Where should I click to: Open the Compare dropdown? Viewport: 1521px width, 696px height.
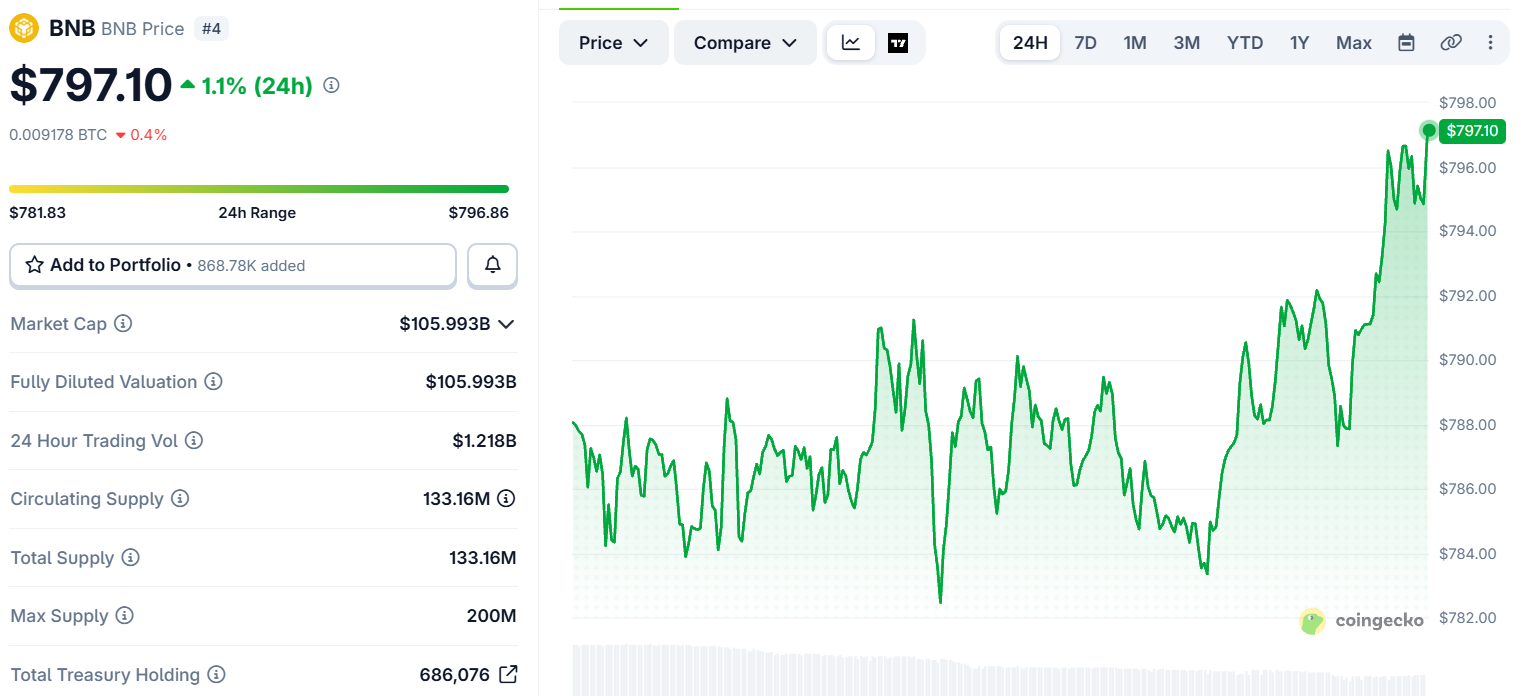745,43
